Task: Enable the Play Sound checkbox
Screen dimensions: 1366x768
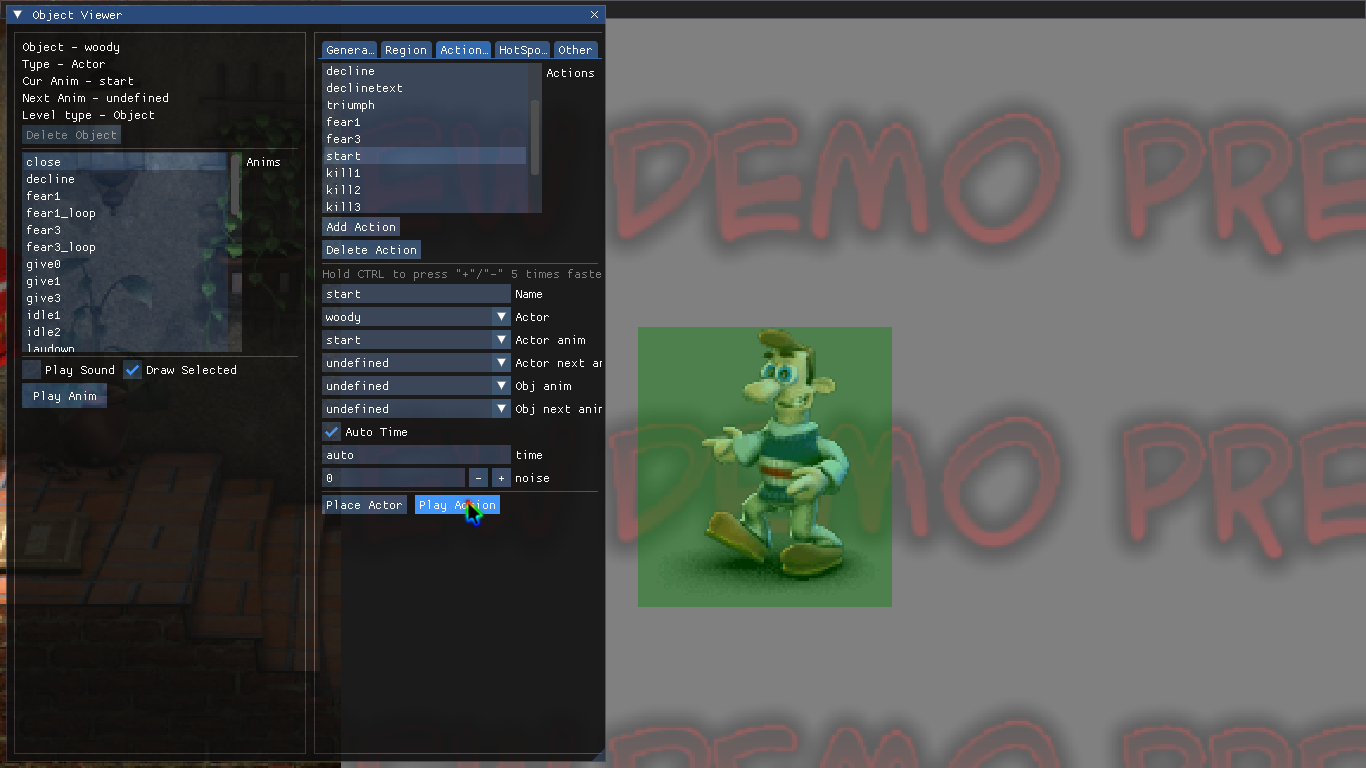Action: (32, 370)
